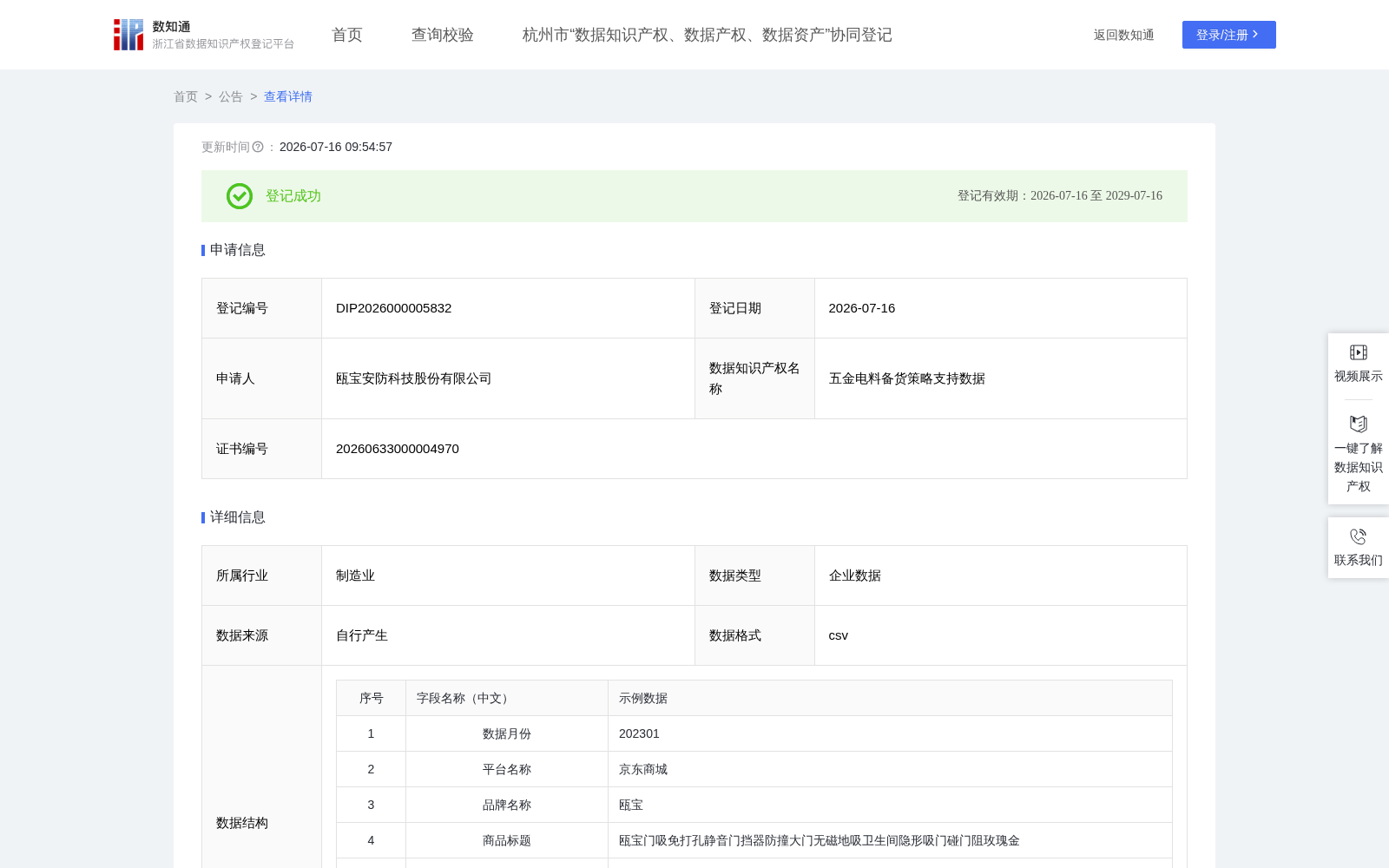Click the 数据结构 row label
Screen dimensions: 1389x868
click(242, 823)
